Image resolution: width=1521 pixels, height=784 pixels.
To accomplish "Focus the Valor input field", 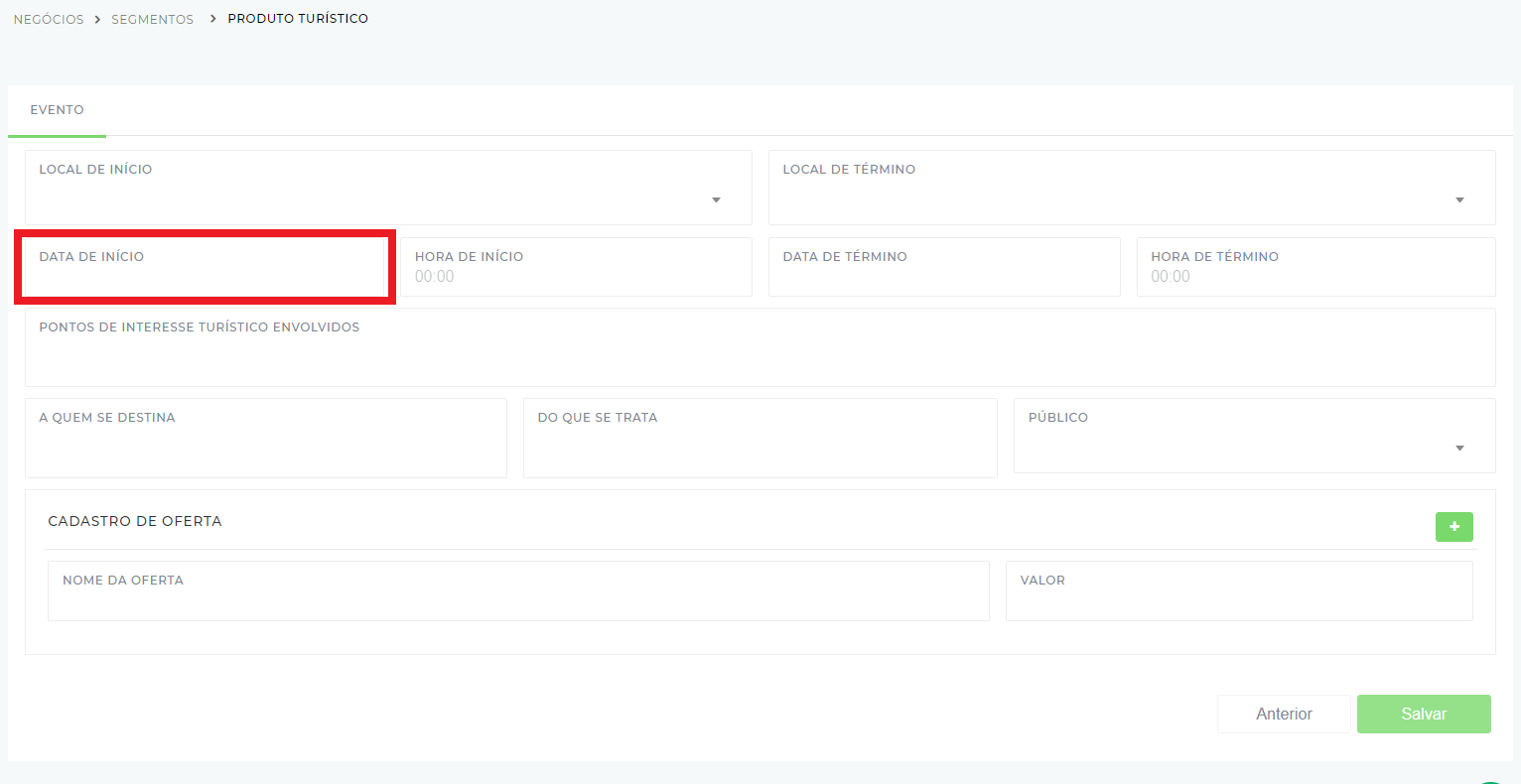I will 1239,591.
